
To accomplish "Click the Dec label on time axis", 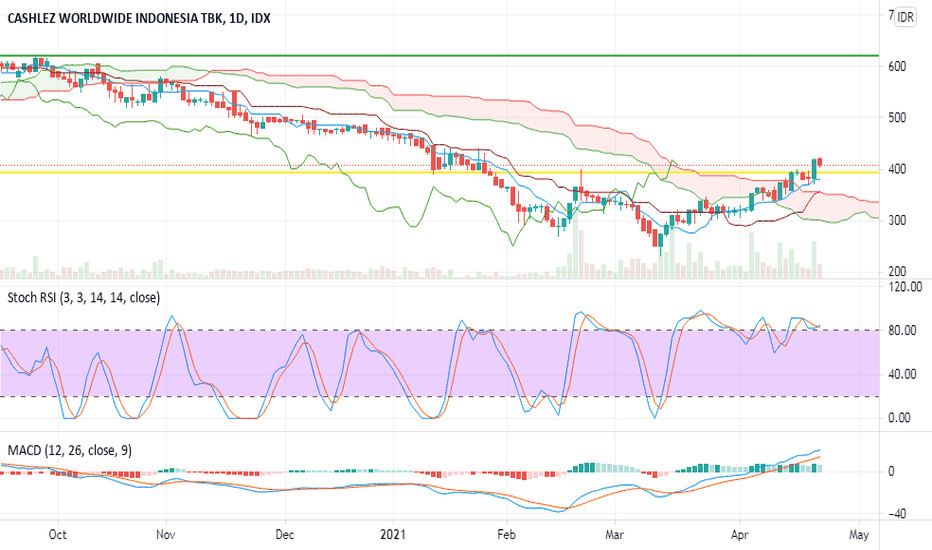I will 285,534.
